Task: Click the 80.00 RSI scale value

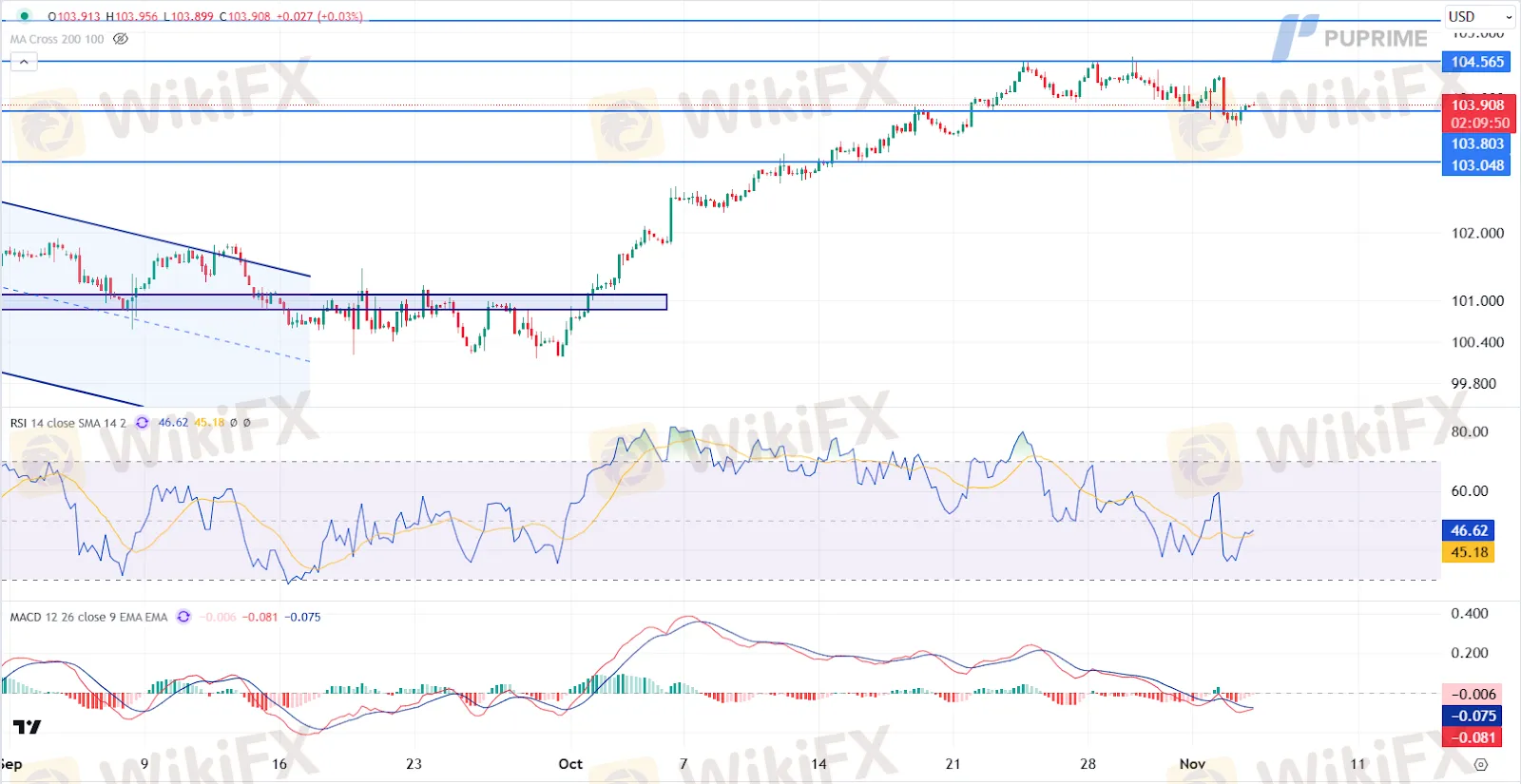Action: (x=1470, y=431)
